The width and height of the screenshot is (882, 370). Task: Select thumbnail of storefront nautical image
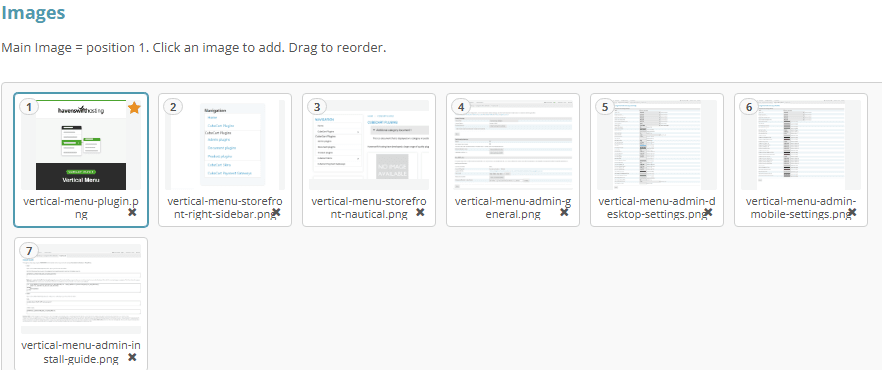[x=369, y=145]
